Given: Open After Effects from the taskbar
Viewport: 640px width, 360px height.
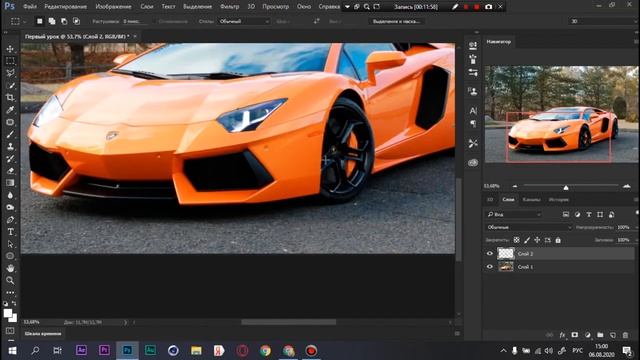Looking at the screenshot, I should [81, 350].
